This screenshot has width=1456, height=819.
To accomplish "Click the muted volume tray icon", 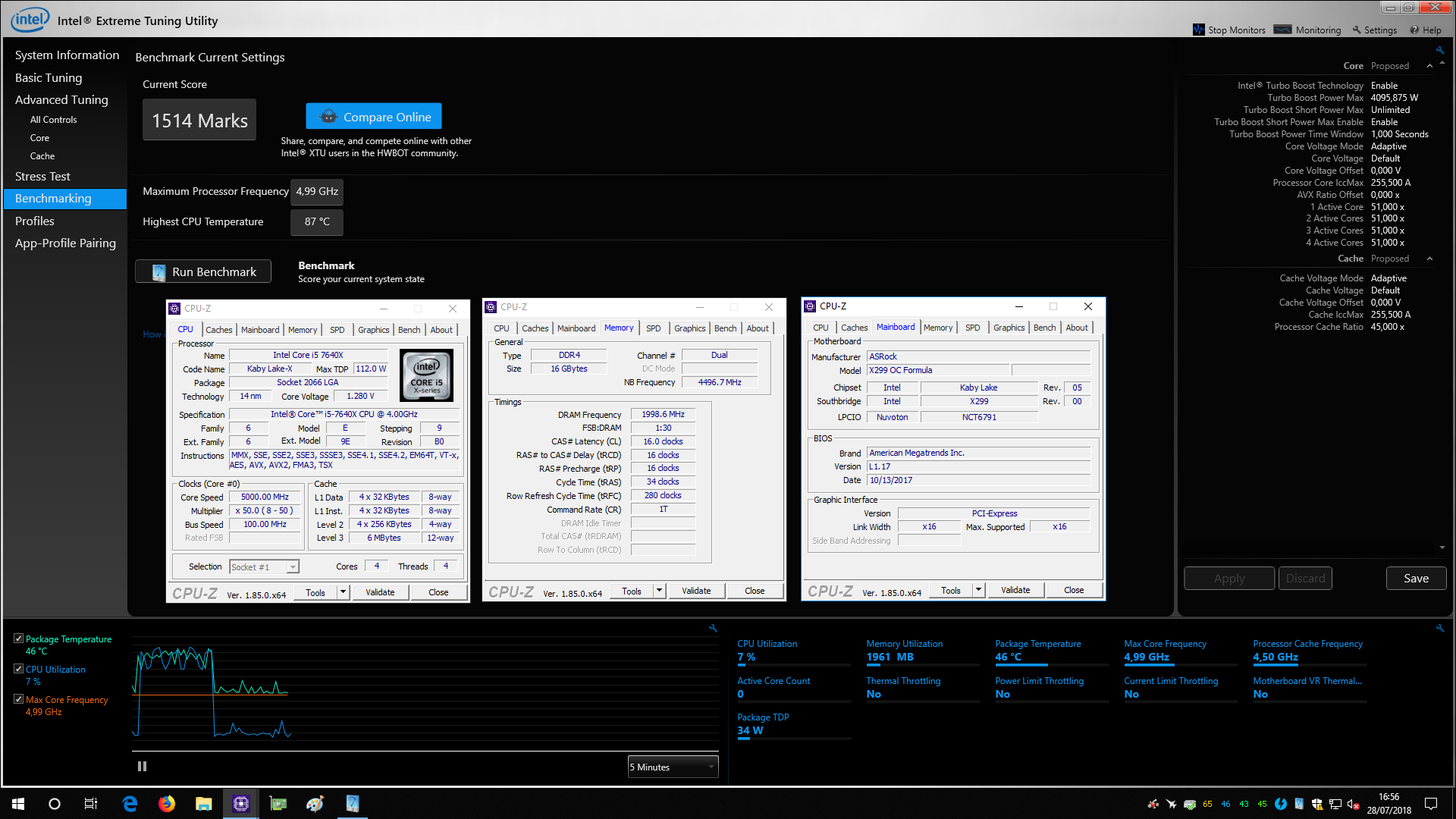I will pyautogui.click(x=1353, y=804).
